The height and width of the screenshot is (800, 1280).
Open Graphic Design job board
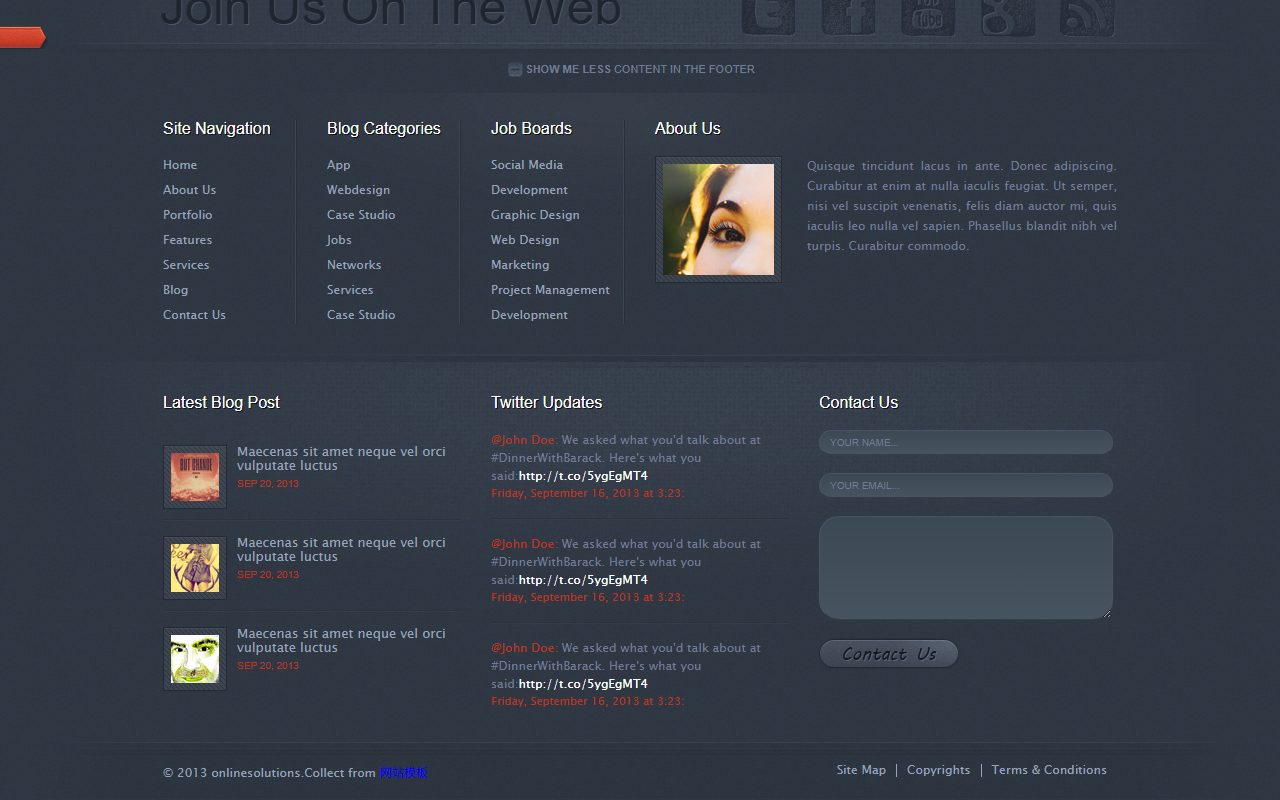click(x=535, y=215)
